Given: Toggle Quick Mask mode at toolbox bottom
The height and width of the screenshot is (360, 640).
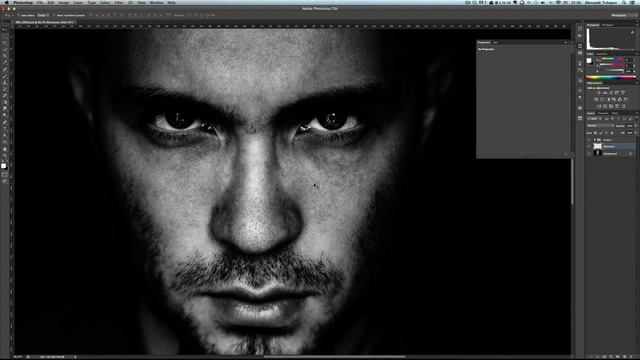Looking at the screenshot, I should tap(5, 174).
